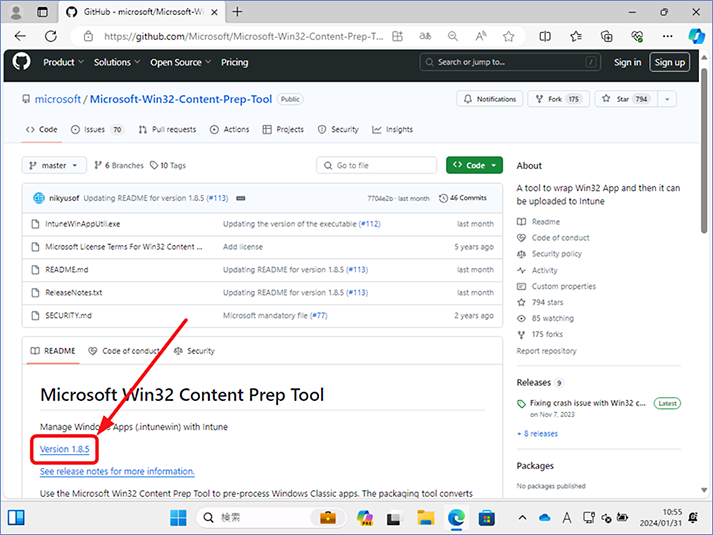713x535 pixels.
Task: Click the nikyusof avatar icon
Action: [x=39, y=198]
